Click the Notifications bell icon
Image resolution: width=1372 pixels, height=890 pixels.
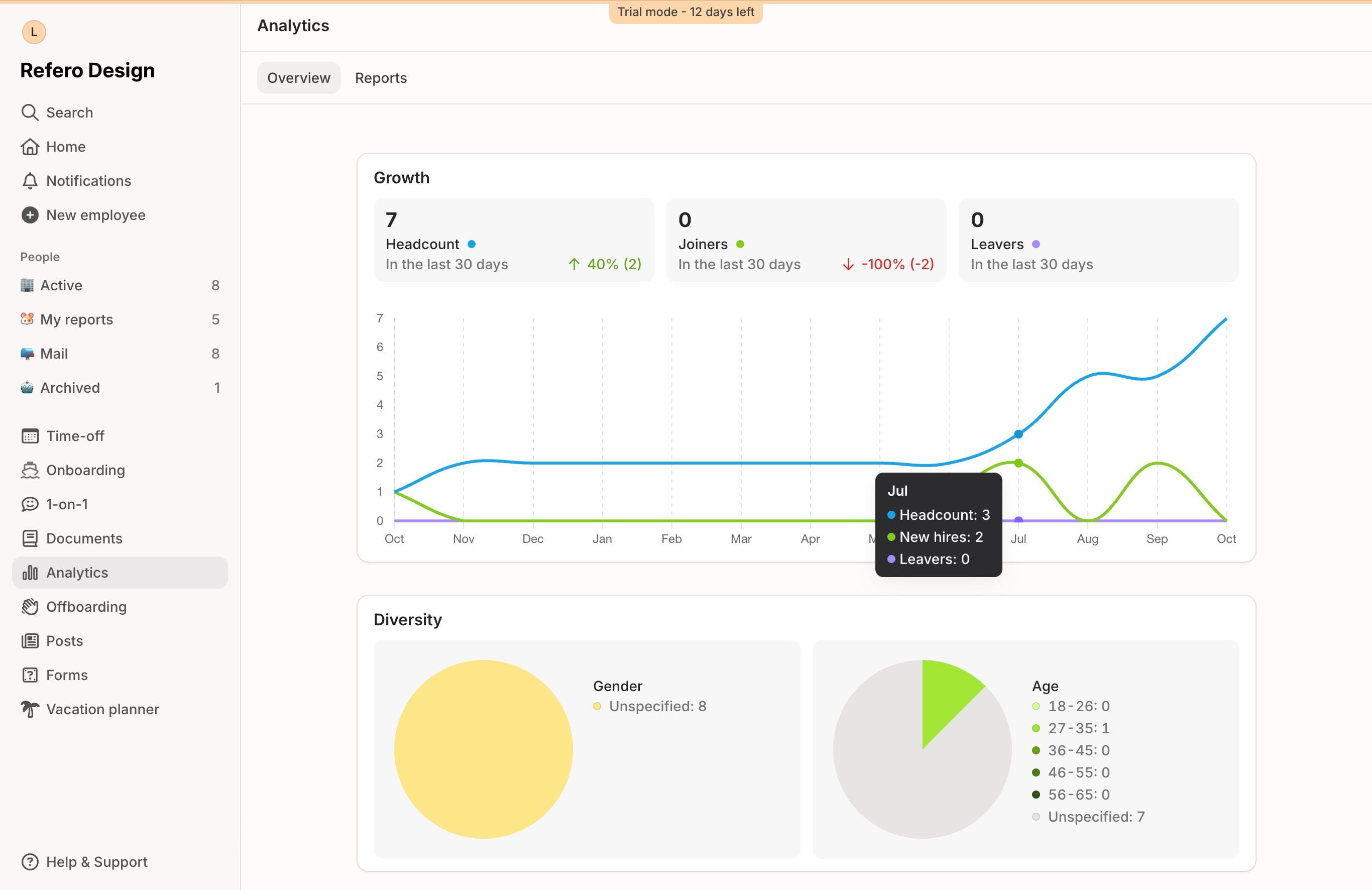[30, 181]
